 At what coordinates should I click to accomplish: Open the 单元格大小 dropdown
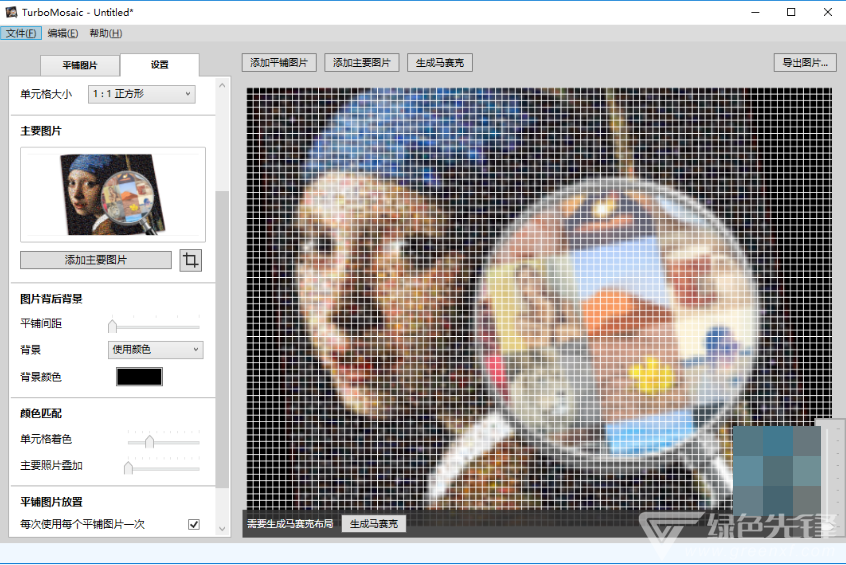(141, 94)
